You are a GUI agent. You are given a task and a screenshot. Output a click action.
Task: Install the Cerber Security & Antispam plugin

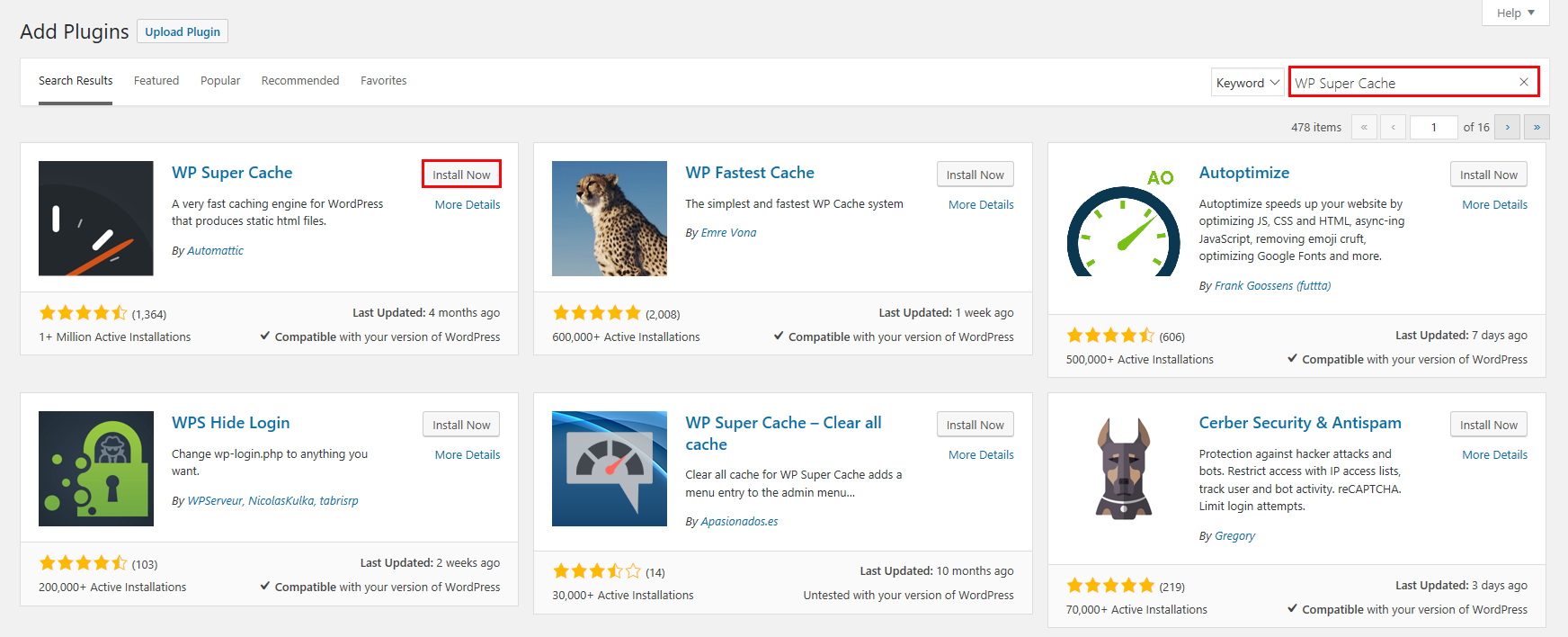click(x=1488, y=425)
